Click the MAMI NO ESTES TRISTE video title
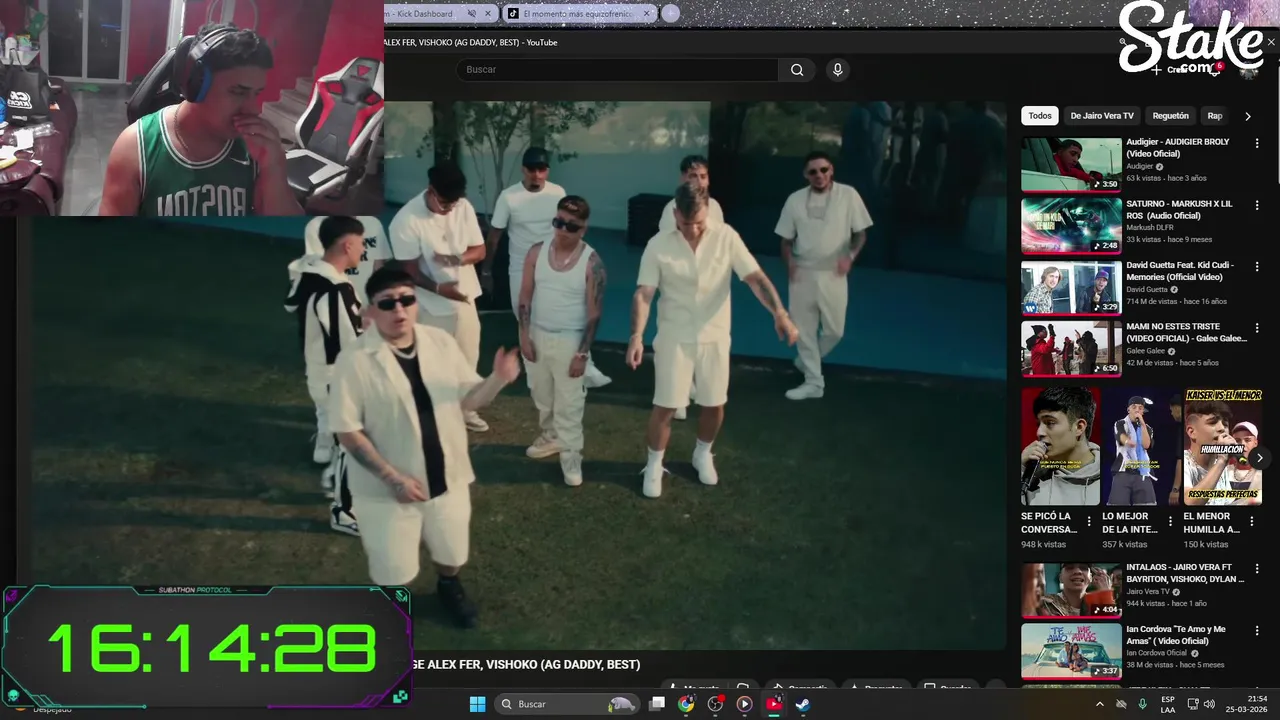Screen dimensions: 1280x720 click(x=1186, y=333)
